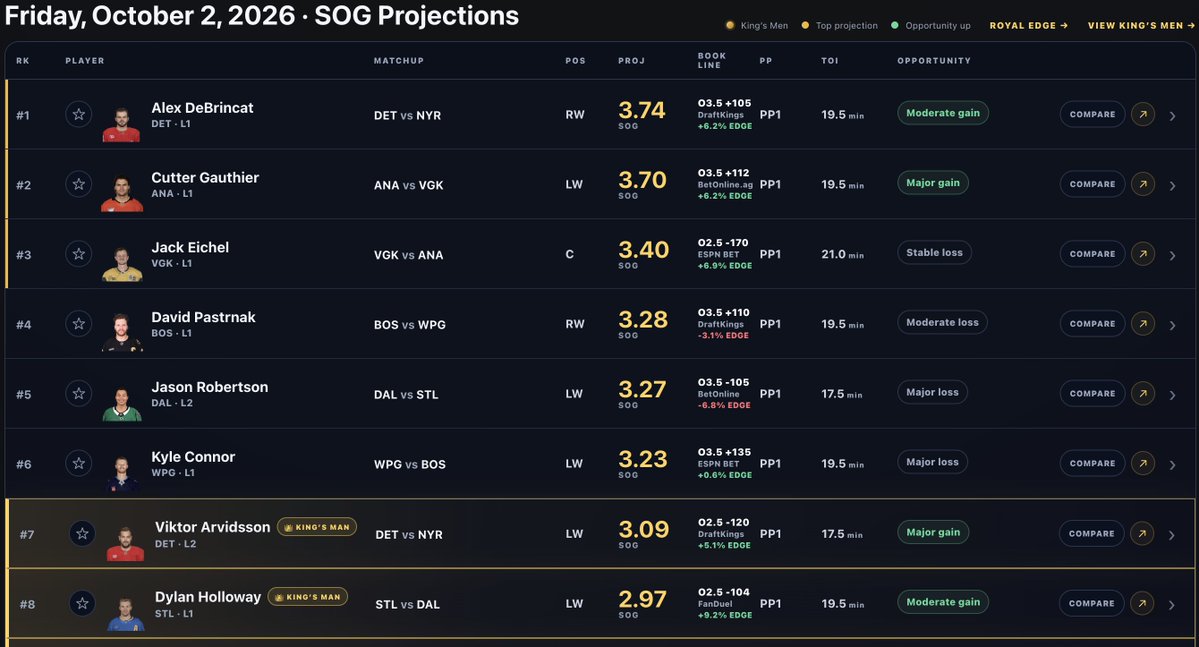Click the Top projection legend dot
Viewport: 1199px width, 647px height.
pos(805,25)
